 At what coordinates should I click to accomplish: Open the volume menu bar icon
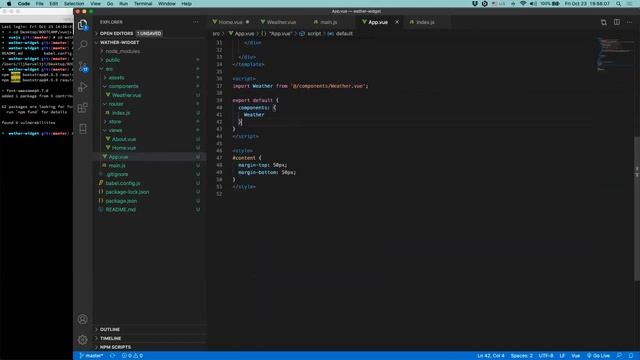533,4
